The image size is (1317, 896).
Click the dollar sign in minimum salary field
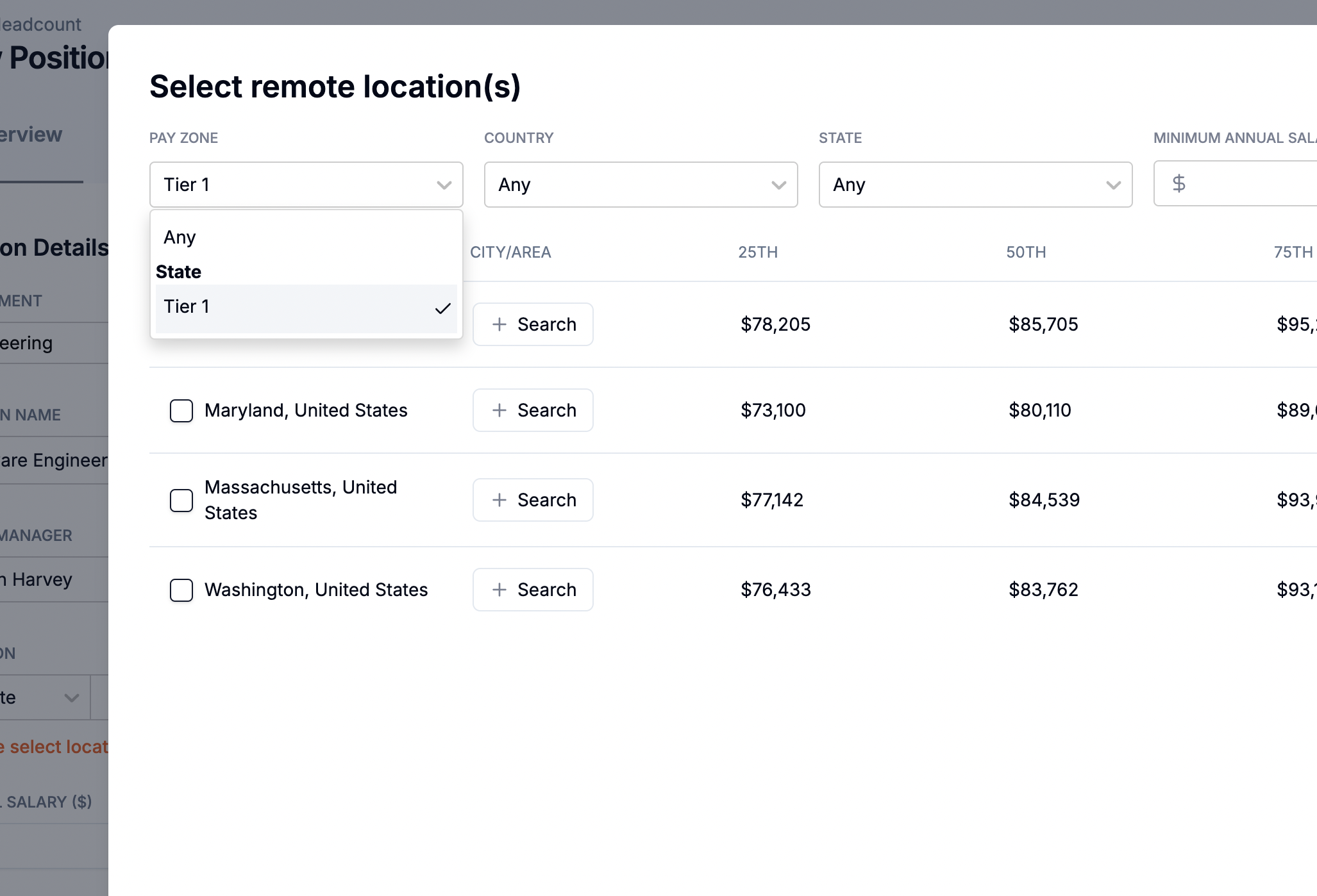click(x=1179, y=184)
